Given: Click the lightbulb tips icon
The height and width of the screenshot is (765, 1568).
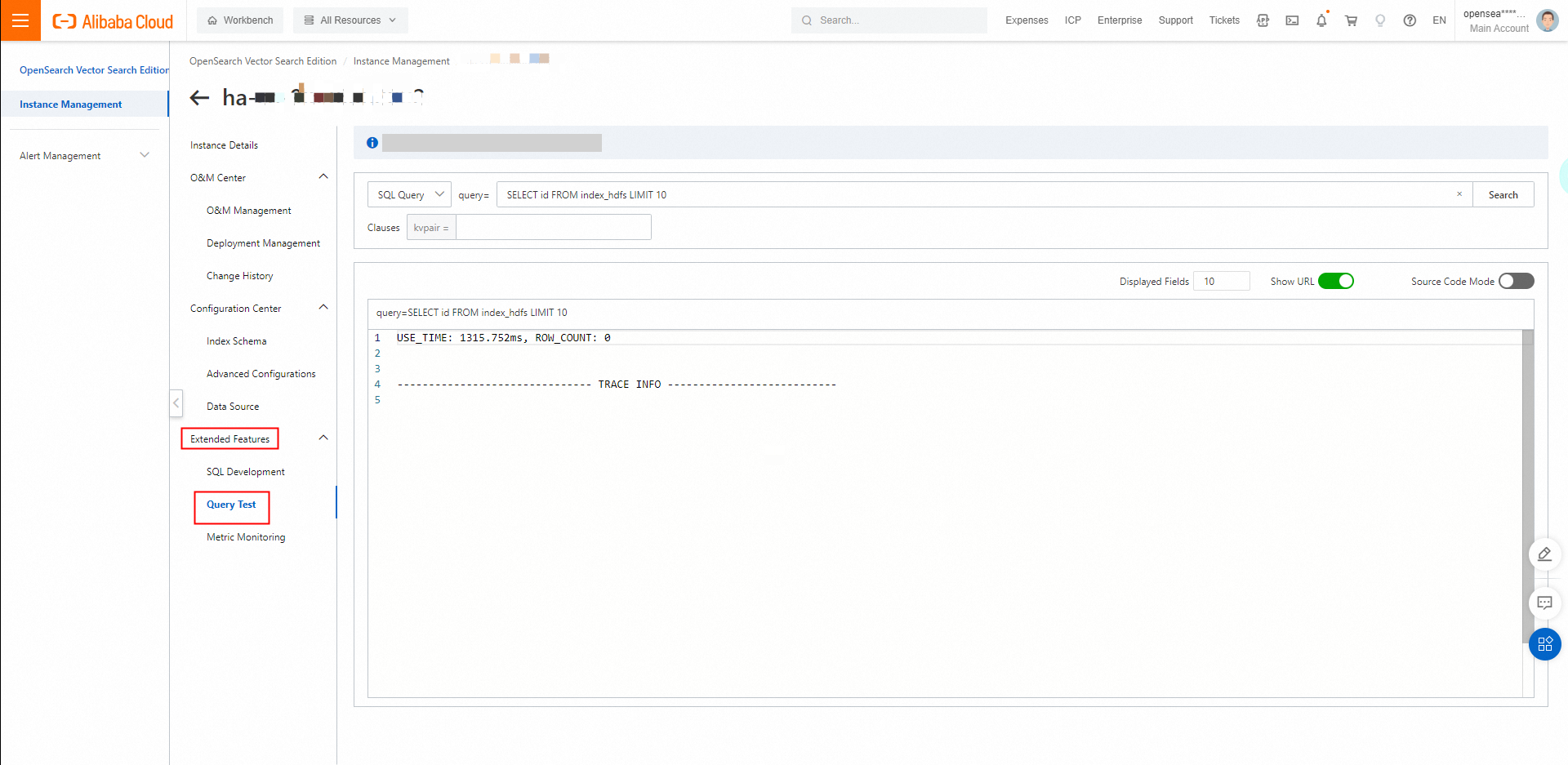Looking at the screenshot, I should tap(1380, 20).
